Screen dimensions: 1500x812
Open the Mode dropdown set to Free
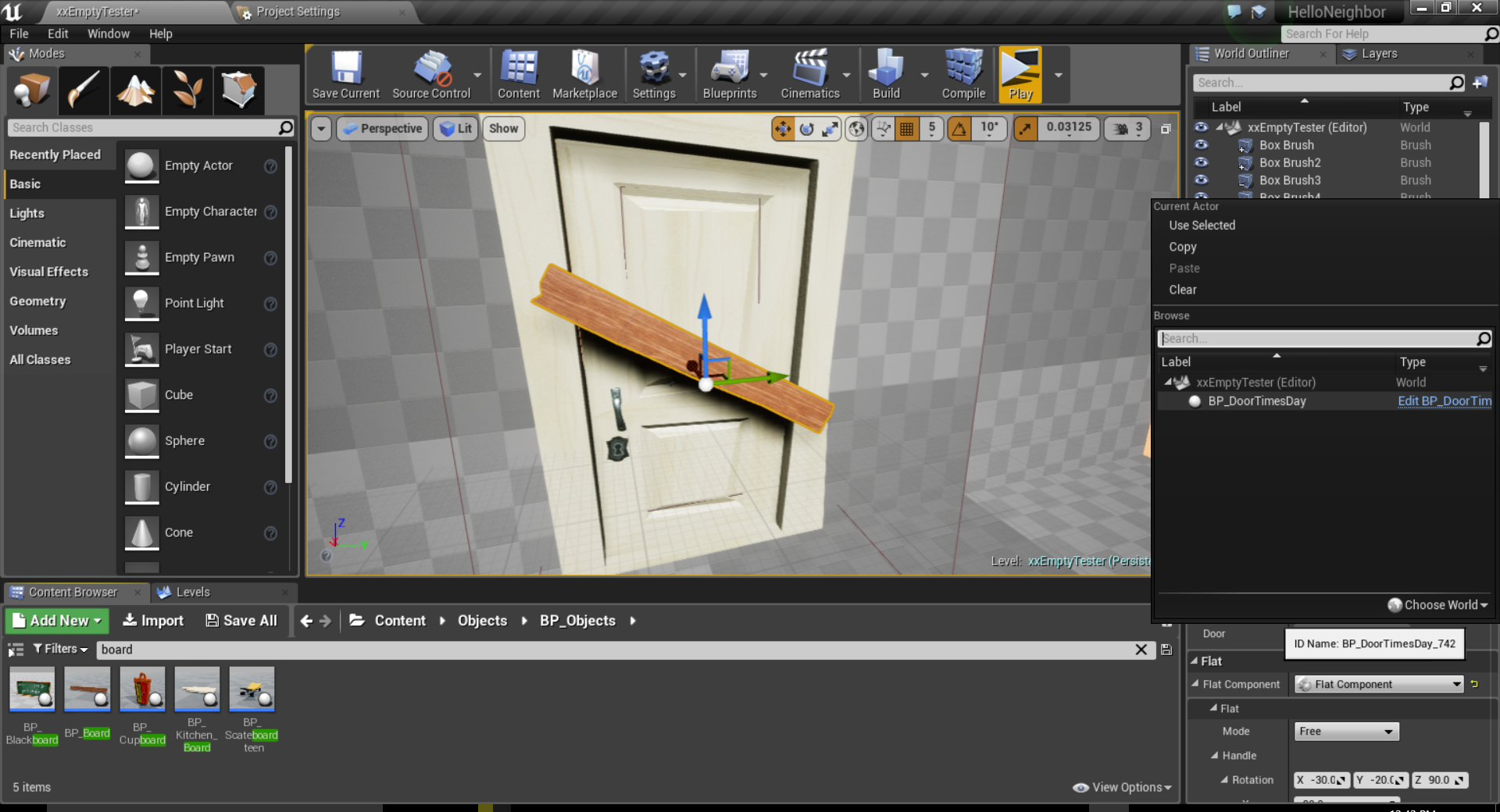tap(1346, 732)
